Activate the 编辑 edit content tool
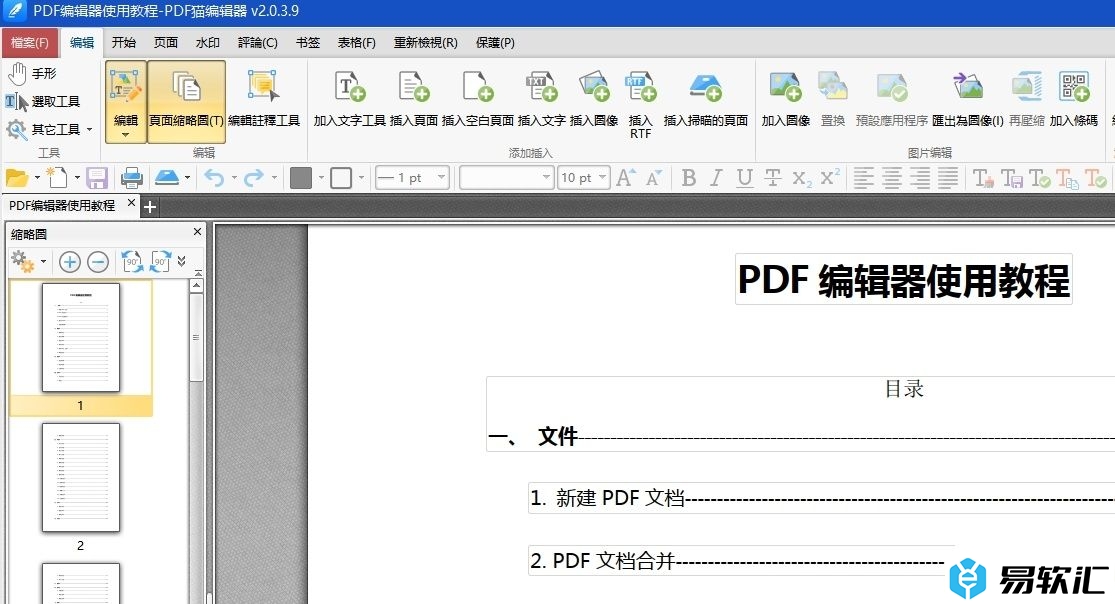 126,101
